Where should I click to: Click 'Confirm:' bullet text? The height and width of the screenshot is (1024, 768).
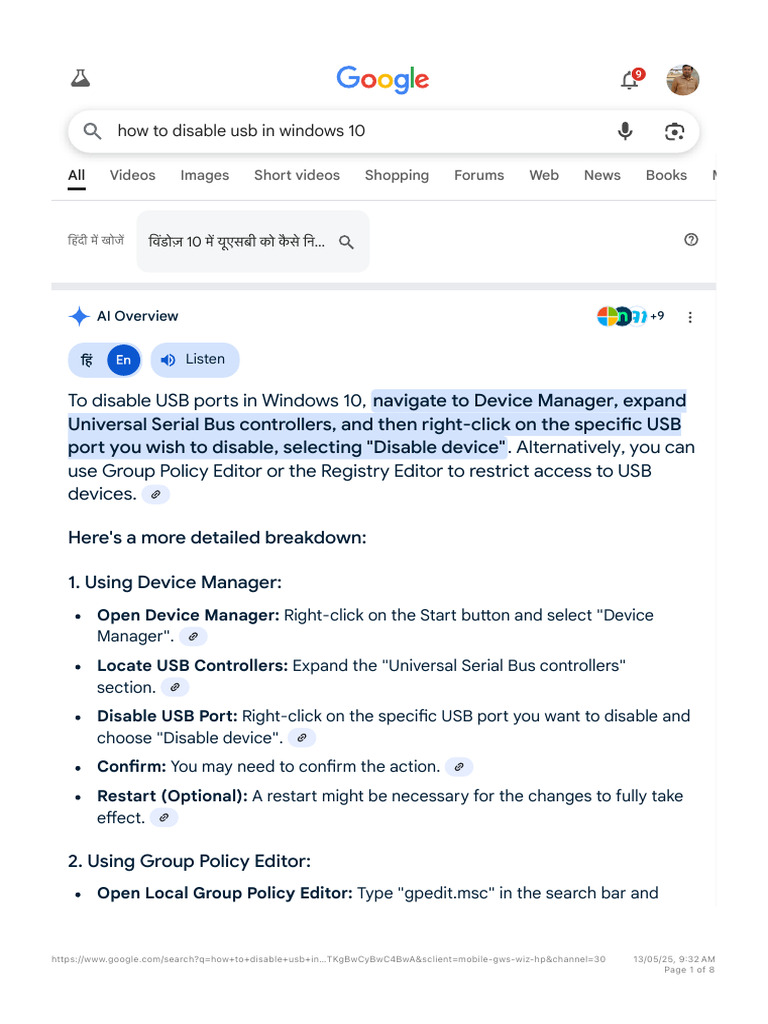(x=132, y=767)
